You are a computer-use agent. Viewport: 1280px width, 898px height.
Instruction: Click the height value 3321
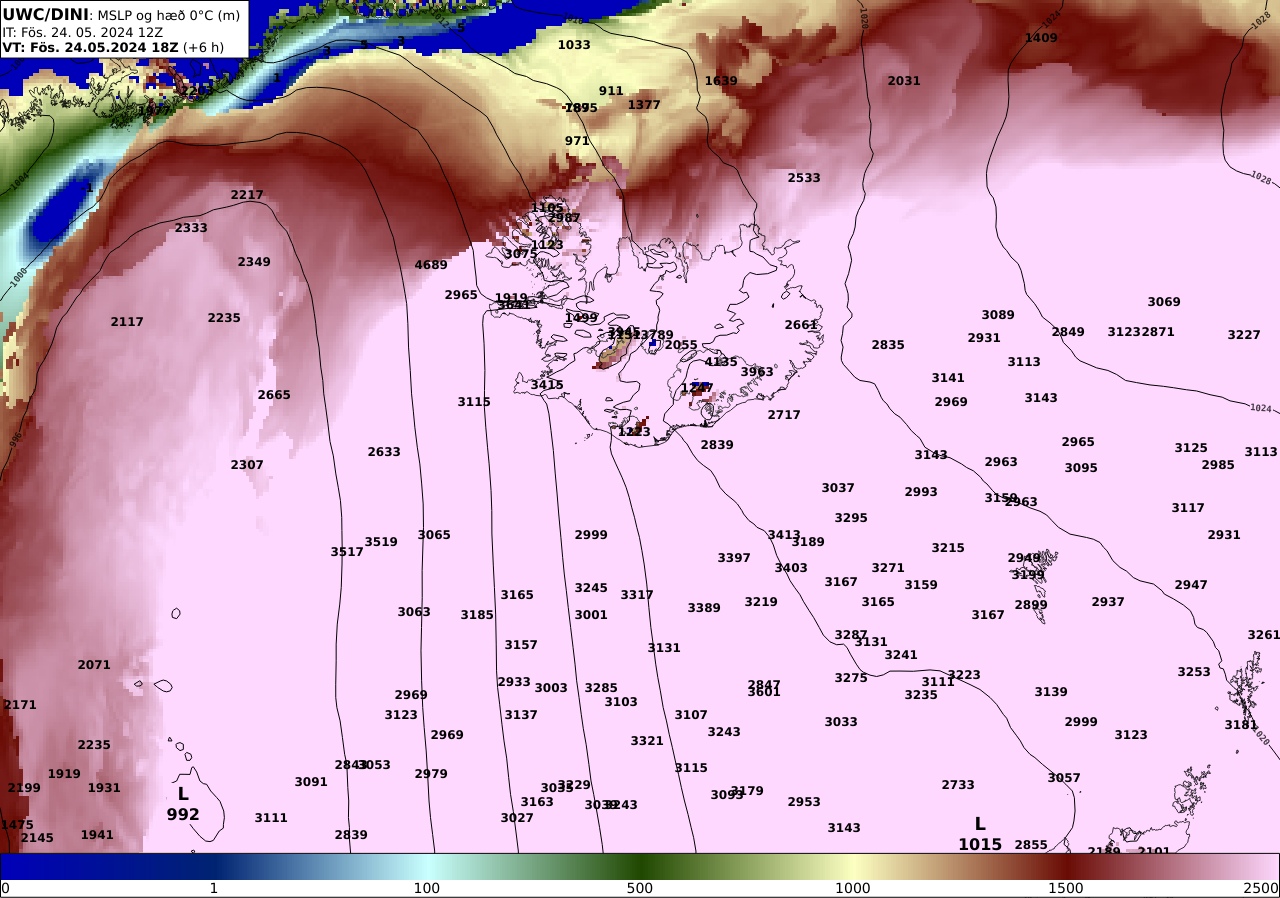(647, 741)
